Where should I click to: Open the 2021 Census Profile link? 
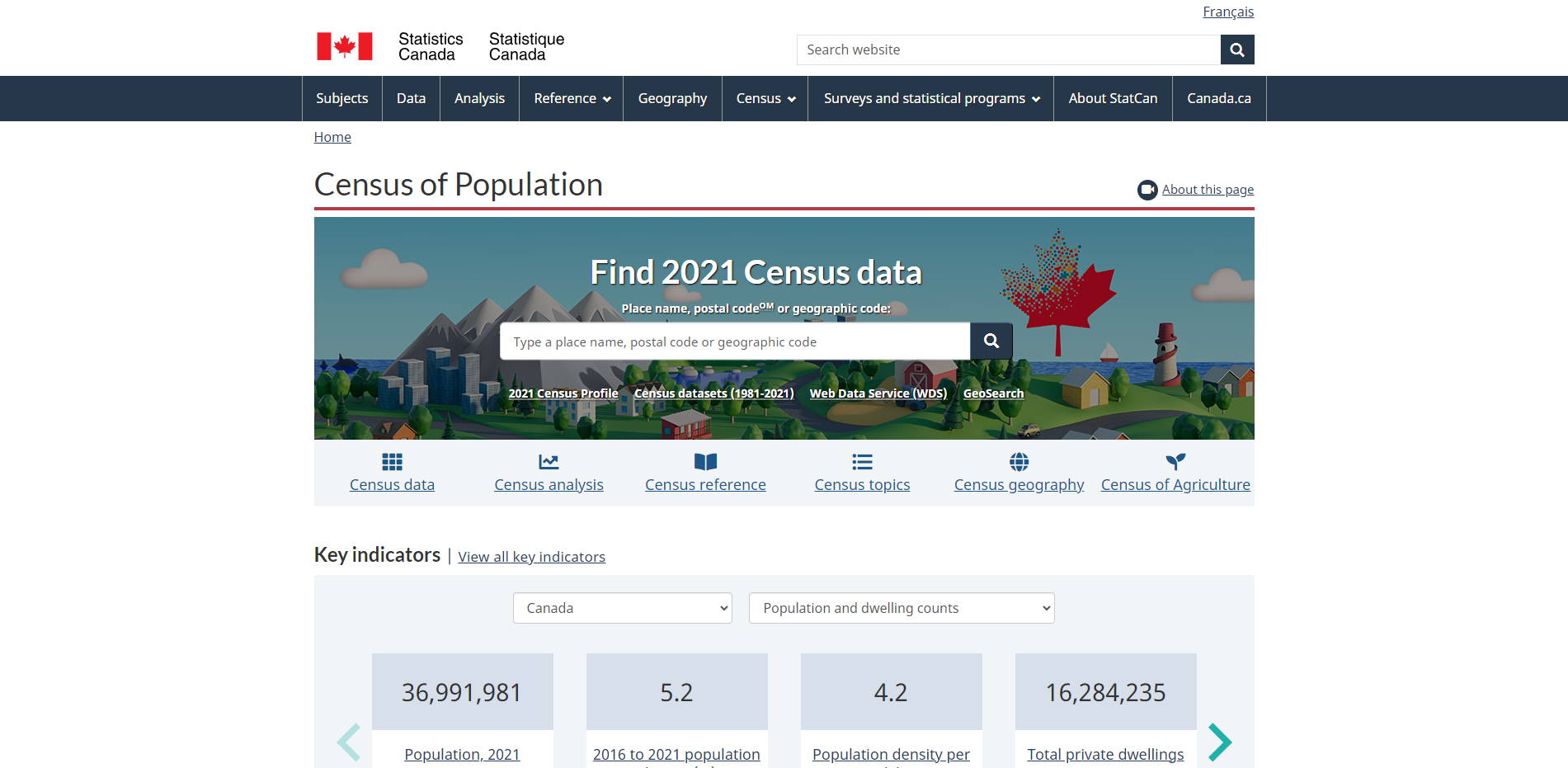tap(563, 393)
